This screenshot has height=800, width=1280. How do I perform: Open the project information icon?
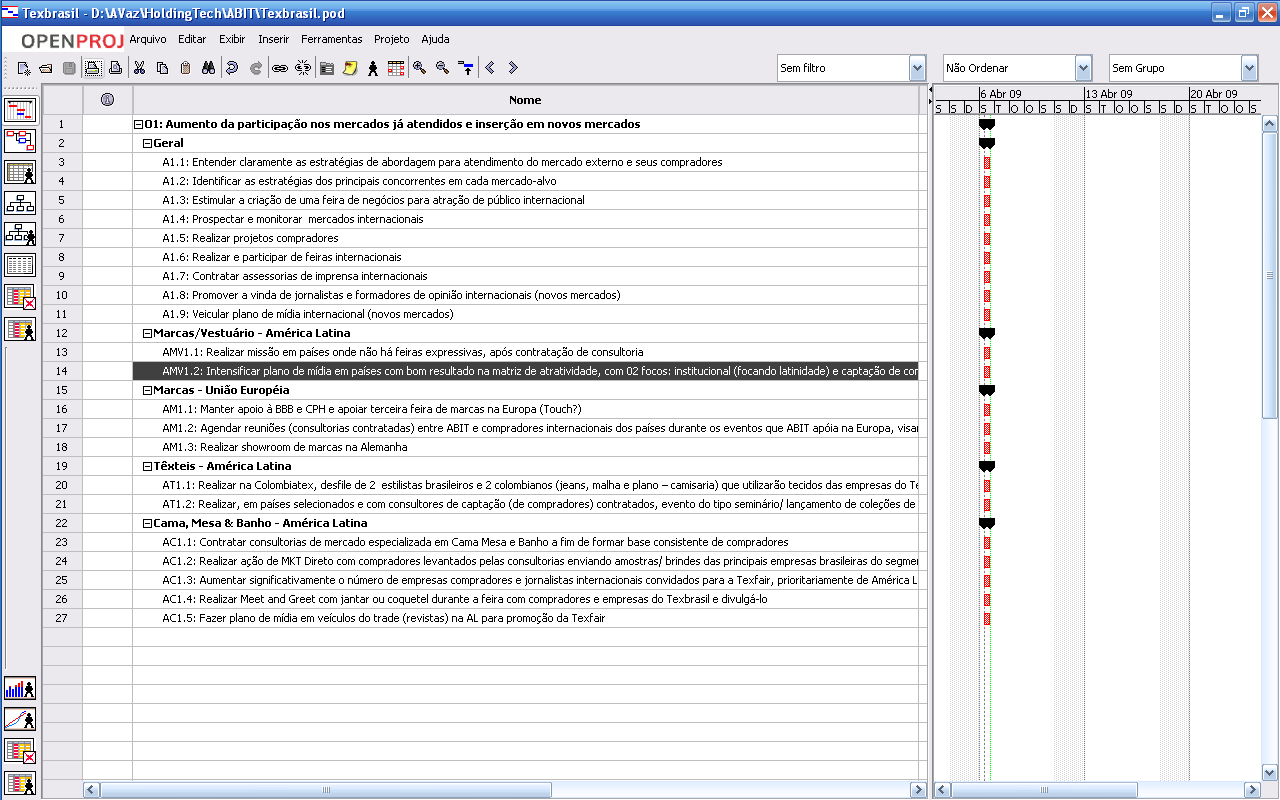[327, 68]
